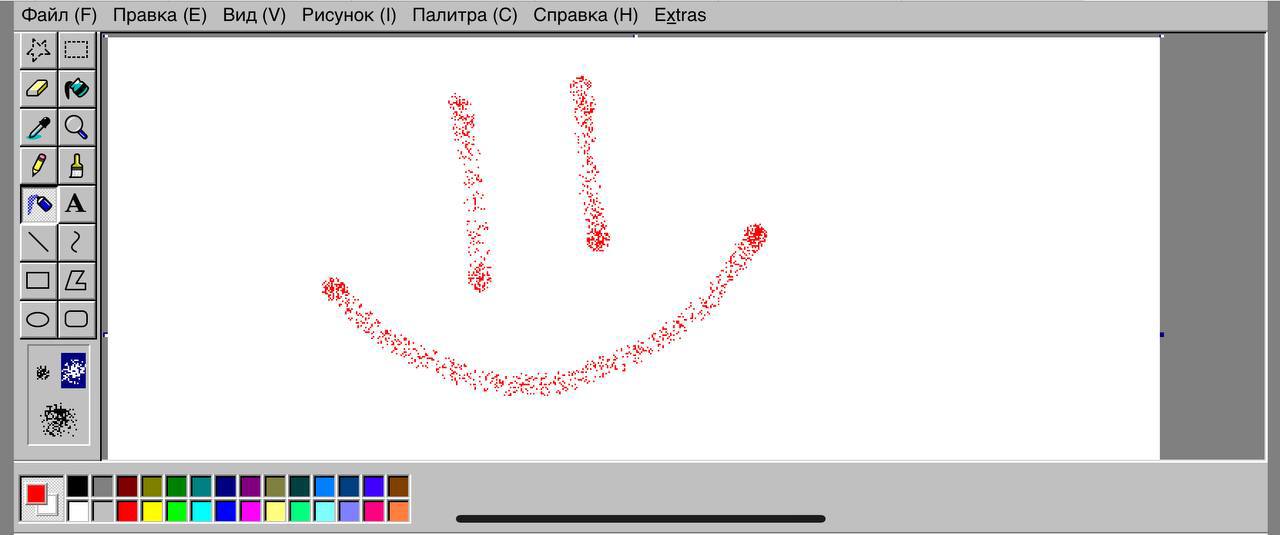This screenshot has width=1280, height=535.
Task: Choose the largest airbrush spray size
Action: click(59, 420)
